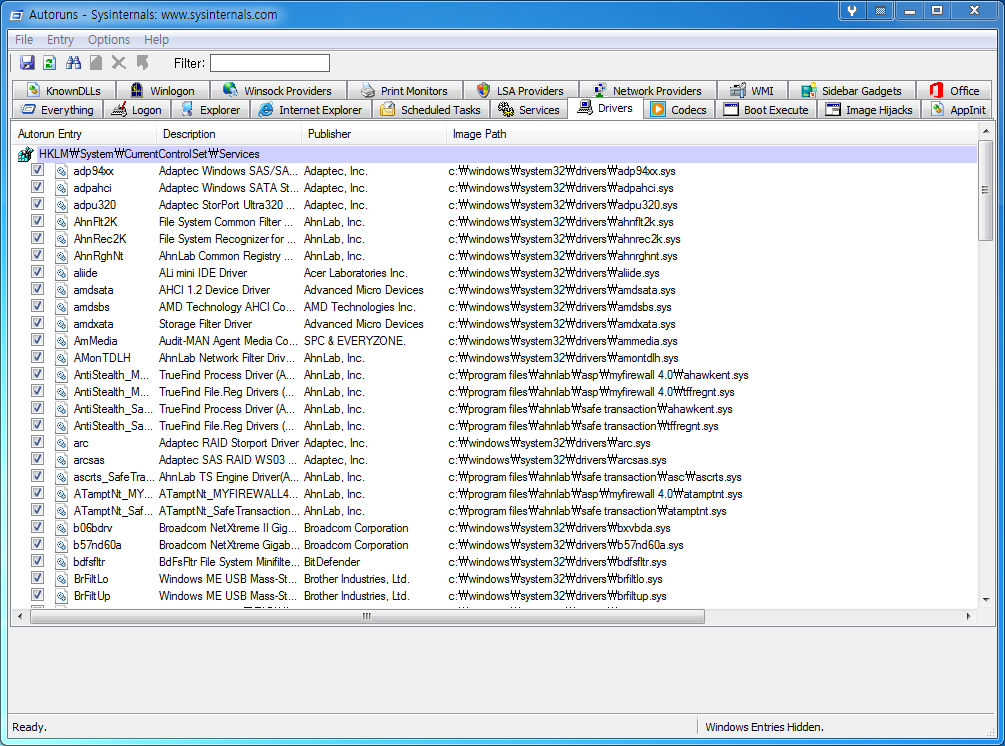Click the amdxata driver file icon
This screenshot has width=1005, height=746.
point(62,324)
